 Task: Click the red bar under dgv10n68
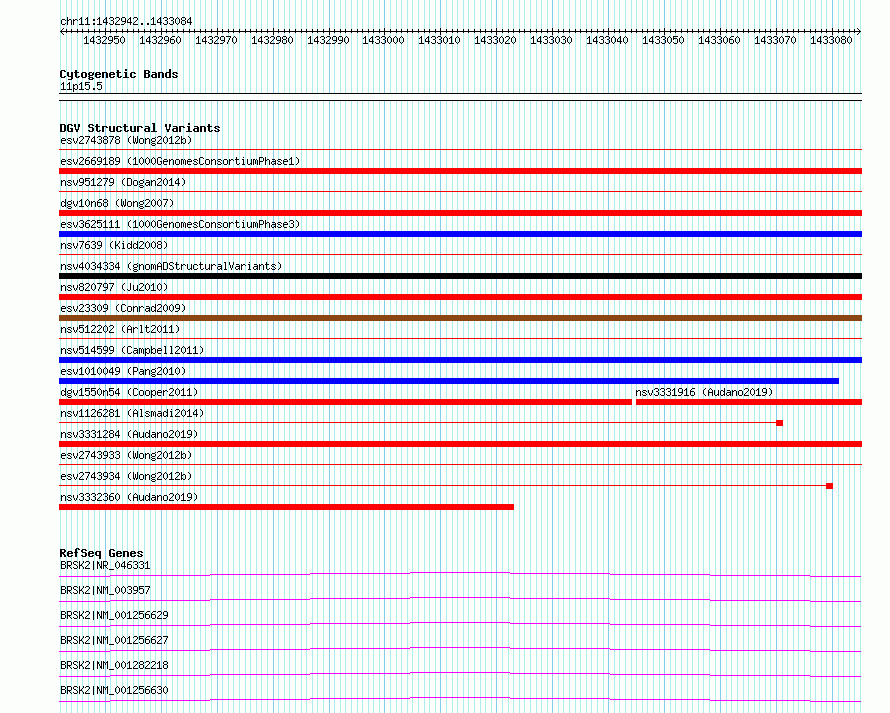point(460,213)
